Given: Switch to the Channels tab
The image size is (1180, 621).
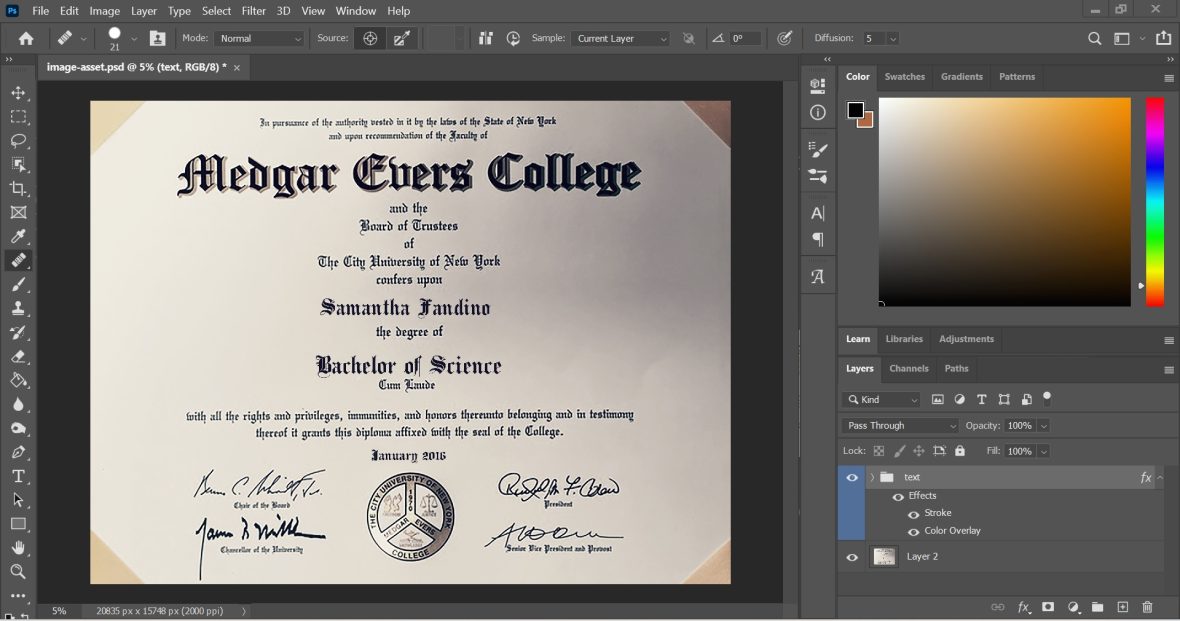Looking at the screenshot, I should (908, 368).
